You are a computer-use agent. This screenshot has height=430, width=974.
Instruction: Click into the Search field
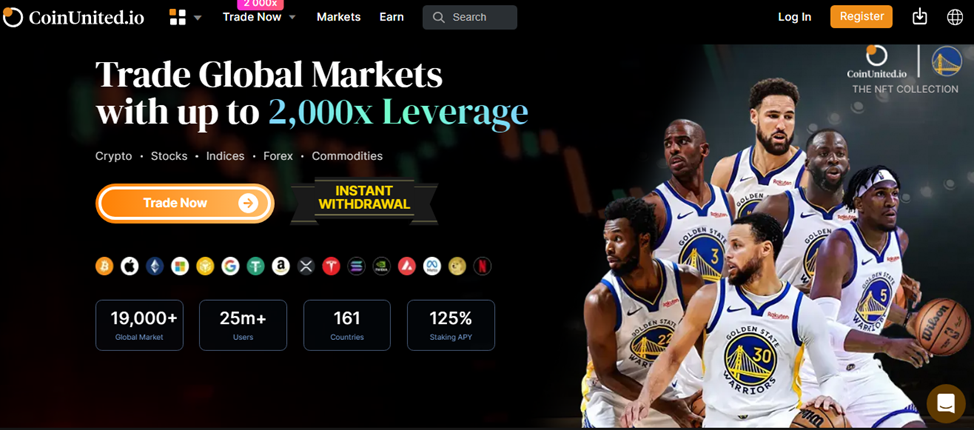(x=470, y=17)
